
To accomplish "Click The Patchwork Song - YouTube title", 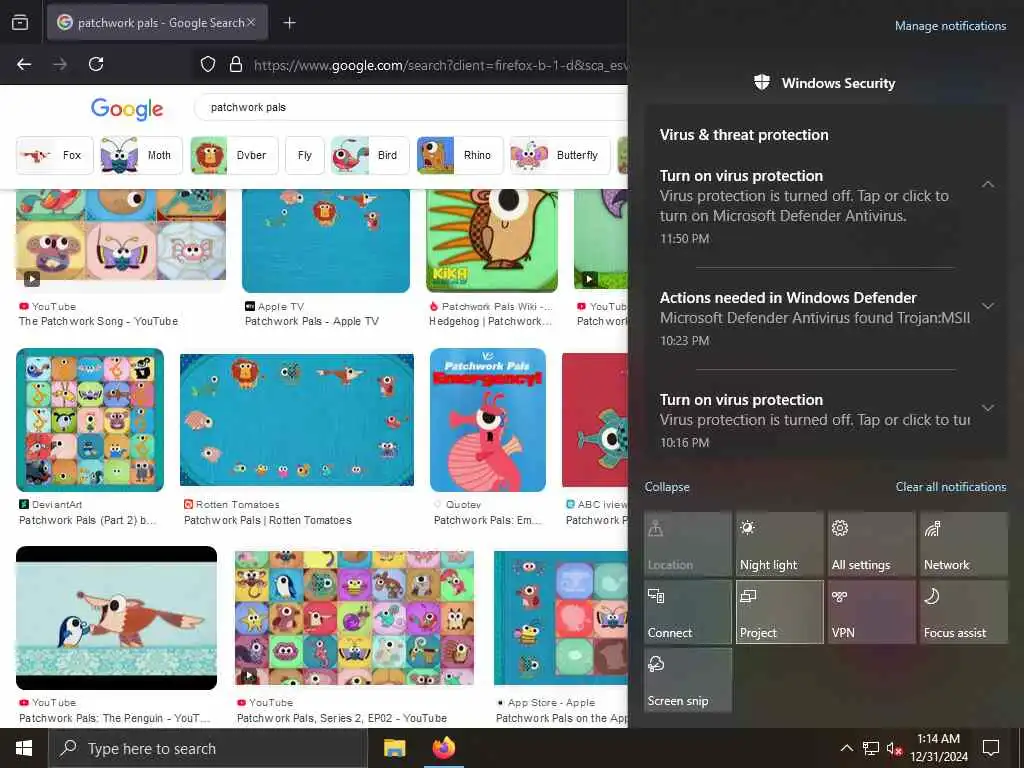I will 98,321.
